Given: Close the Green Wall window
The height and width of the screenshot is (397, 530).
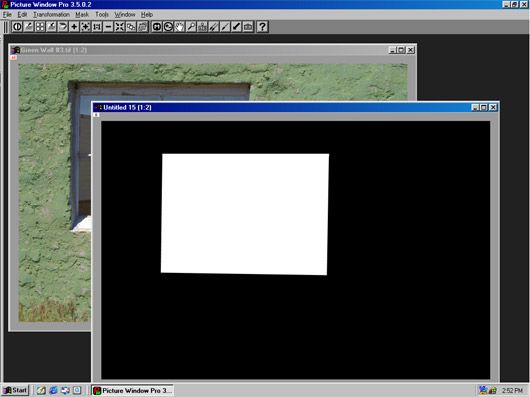Looking at the screenshot, I should [x=410, y=50].
